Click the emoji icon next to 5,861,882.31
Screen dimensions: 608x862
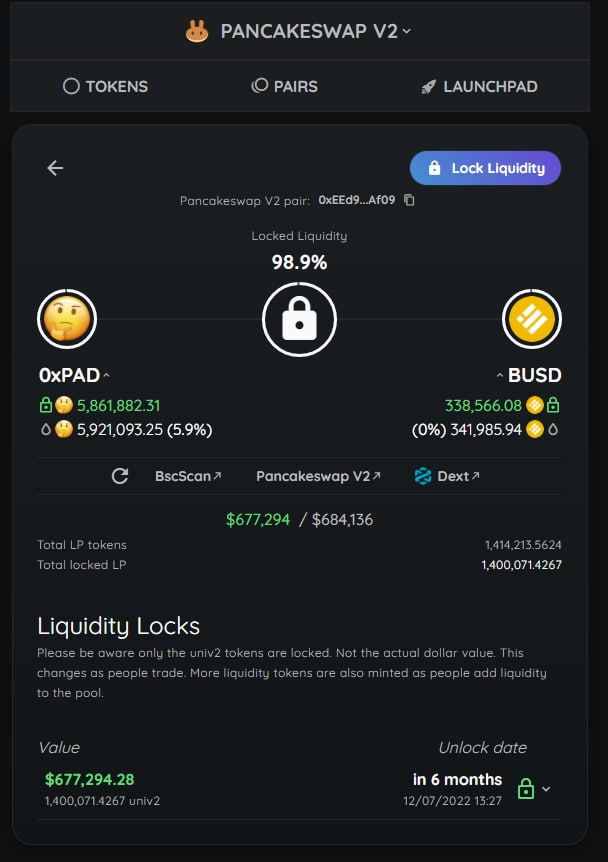[64, 406]
